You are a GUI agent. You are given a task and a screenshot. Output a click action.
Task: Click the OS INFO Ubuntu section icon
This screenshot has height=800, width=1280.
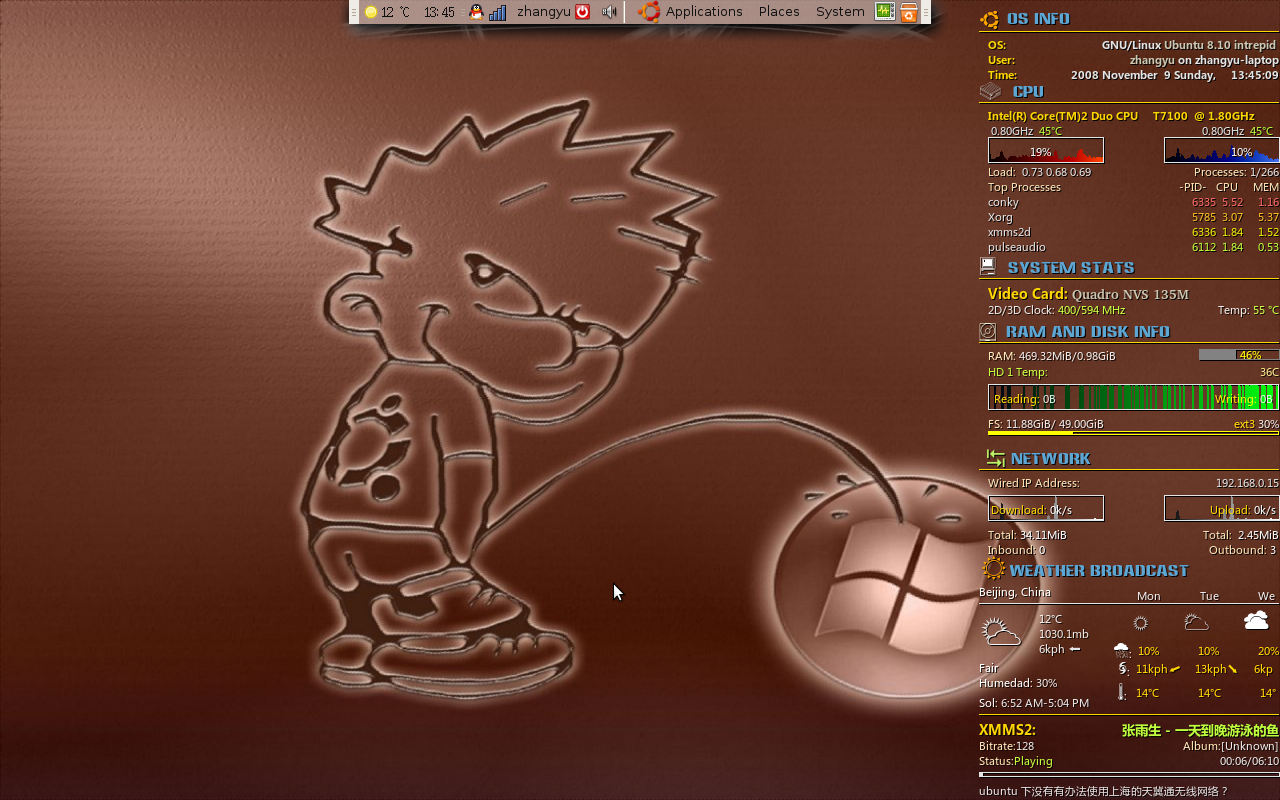click(x=990, y=19)
